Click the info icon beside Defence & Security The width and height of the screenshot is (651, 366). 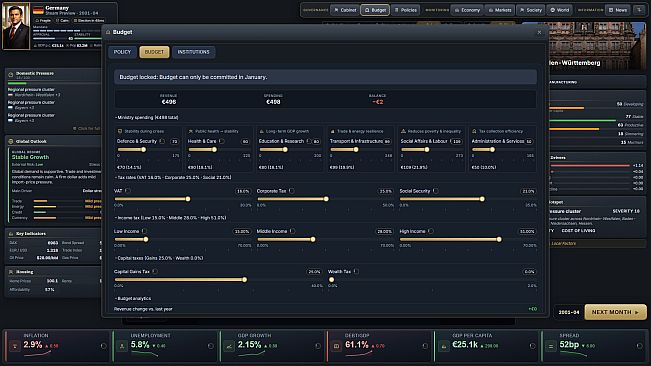[x=162, y=141]
